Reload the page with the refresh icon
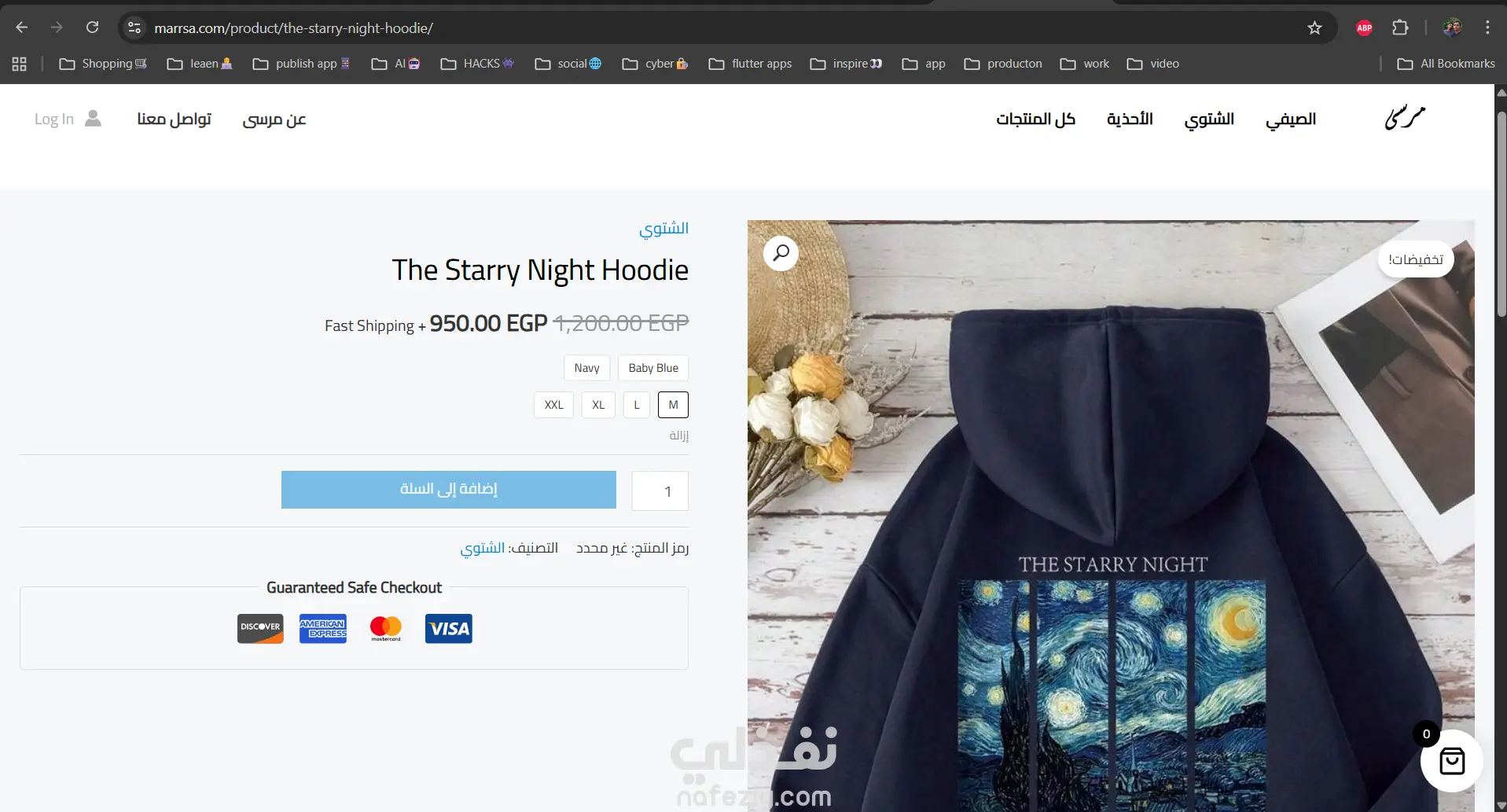 [x=93, y=28]
